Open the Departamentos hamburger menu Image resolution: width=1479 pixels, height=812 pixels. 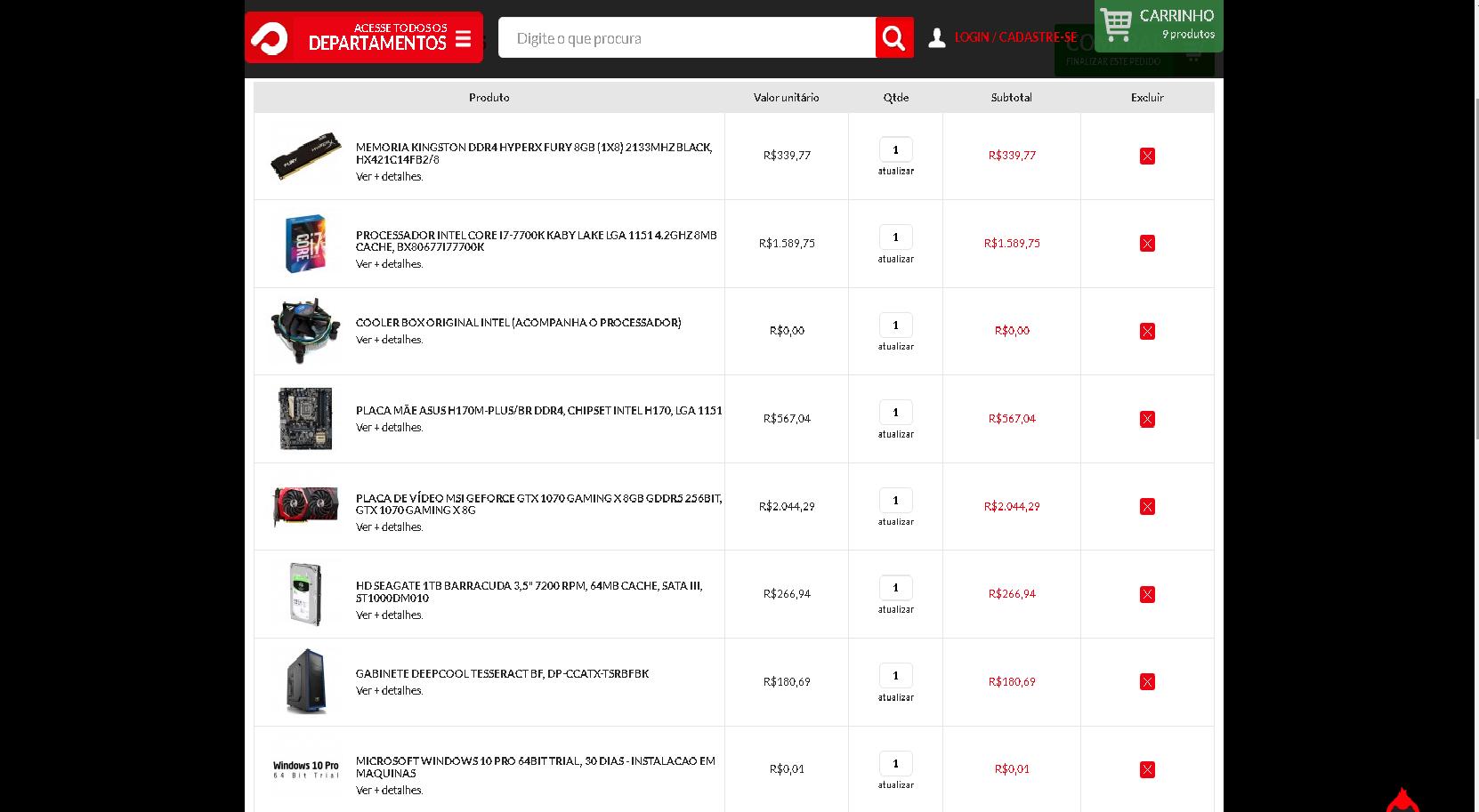(463, 38)
